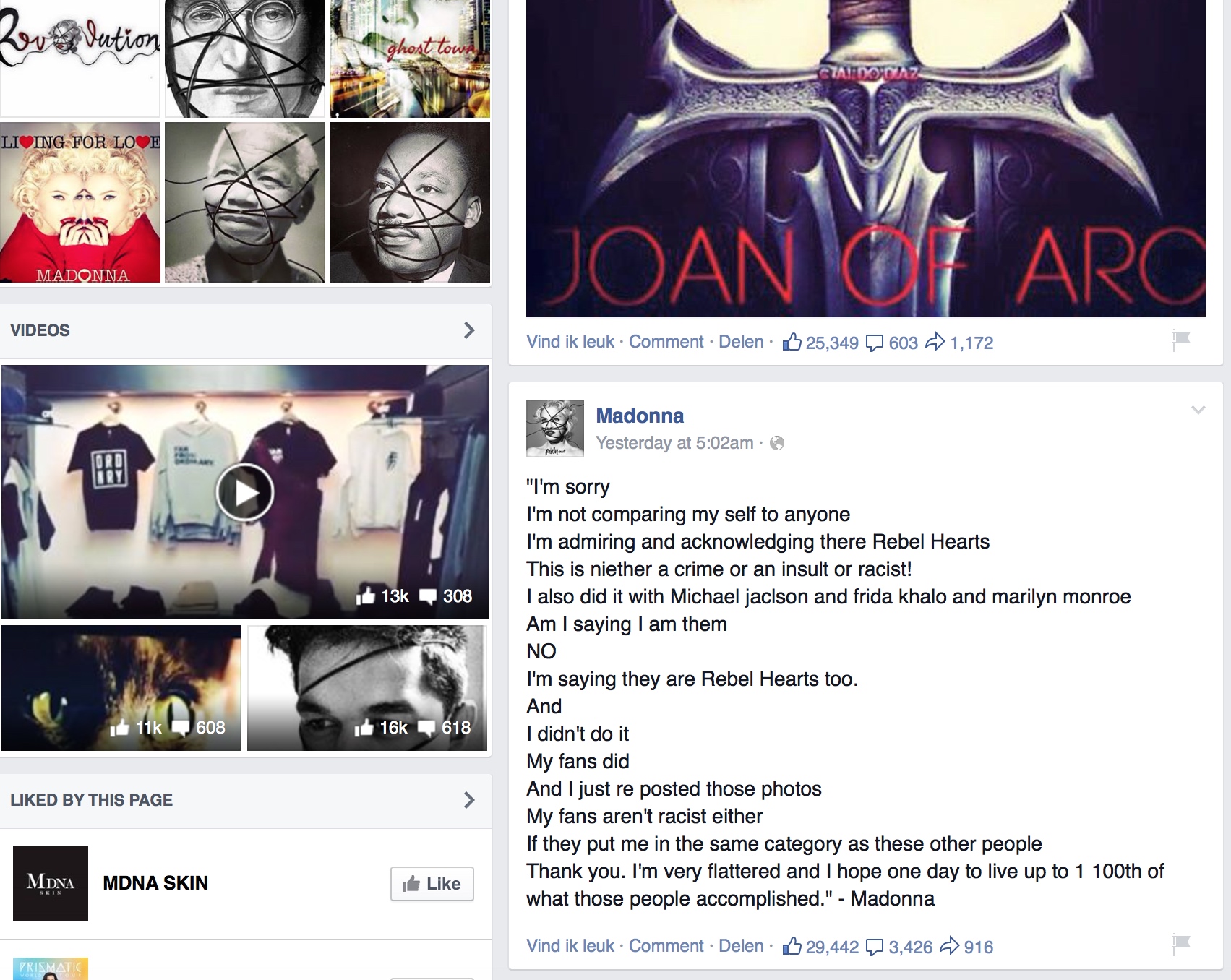This screenshot has width=1231, height=980.
Task: Open the dropdown arrow on Madonna's post
Action: (1198, 410)
